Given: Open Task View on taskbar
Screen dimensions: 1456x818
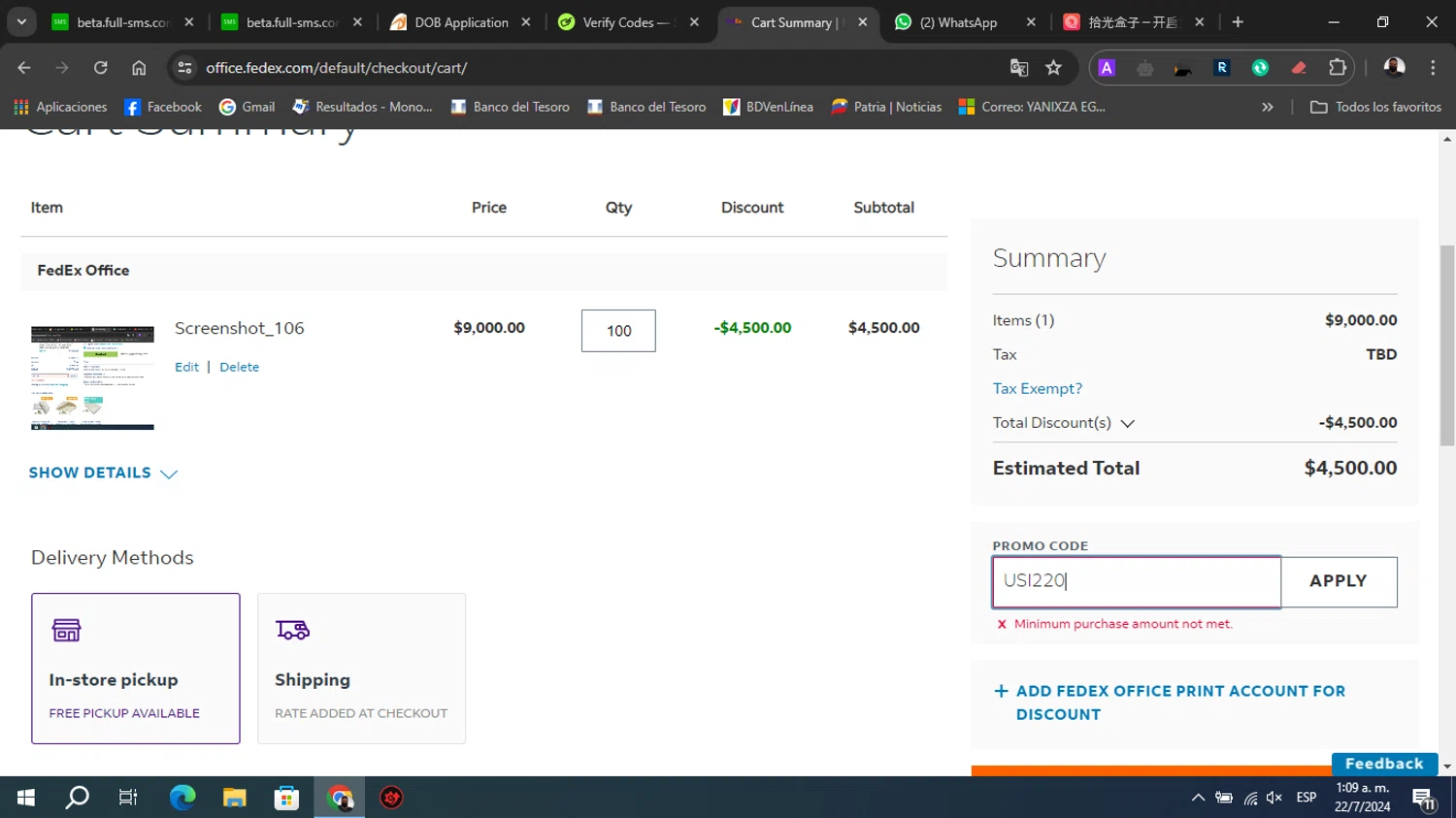Looking at the screenshot, I should coord(128,798).
